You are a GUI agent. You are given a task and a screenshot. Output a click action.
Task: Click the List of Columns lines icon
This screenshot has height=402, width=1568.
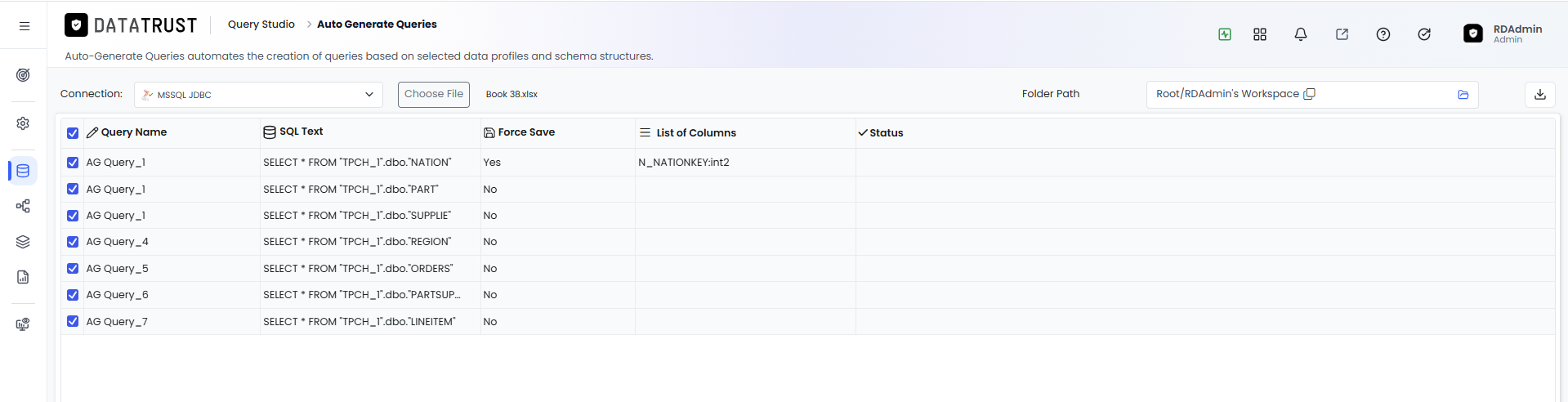click(646, 132)
